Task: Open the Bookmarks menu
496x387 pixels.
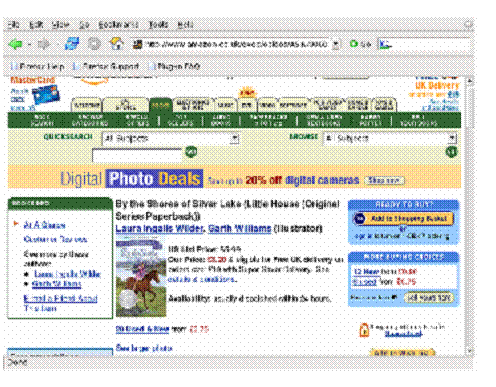Action: click(x=118, y=25)
